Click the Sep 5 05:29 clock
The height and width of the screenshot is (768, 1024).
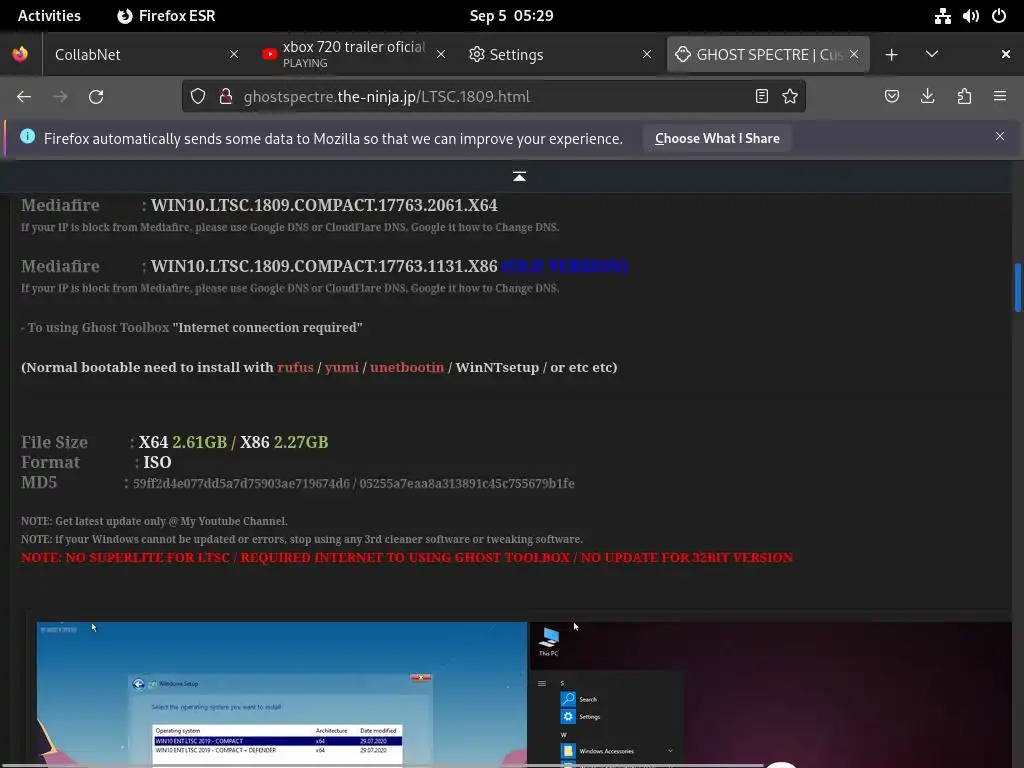click(511, 16)
